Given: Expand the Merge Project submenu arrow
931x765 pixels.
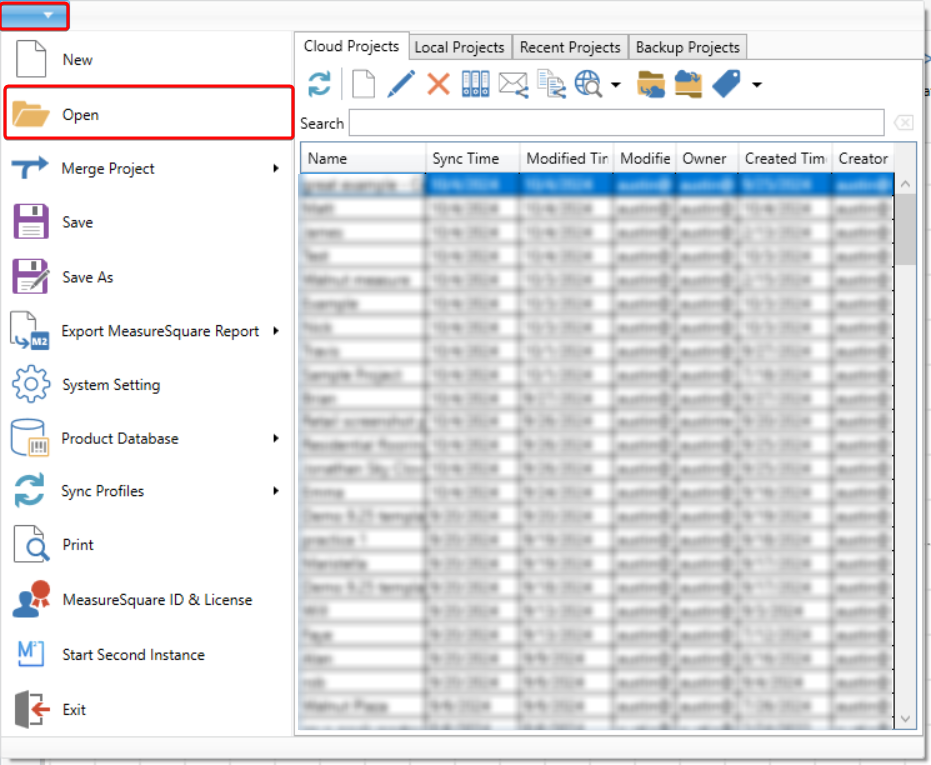Looking at the screenshot, I should click(276, 169).
